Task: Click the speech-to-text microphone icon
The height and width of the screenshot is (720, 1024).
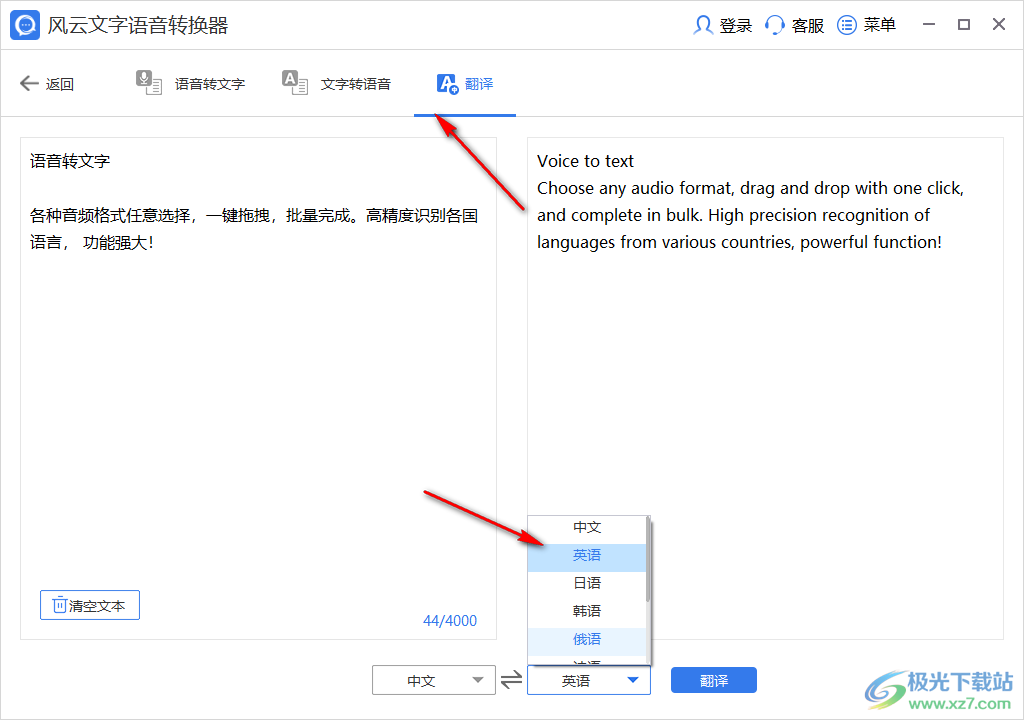Action: coord(149,83)
